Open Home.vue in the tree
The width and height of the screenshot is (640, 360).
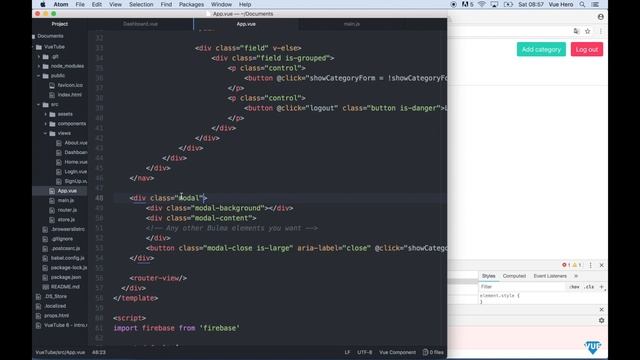(76, 162)
